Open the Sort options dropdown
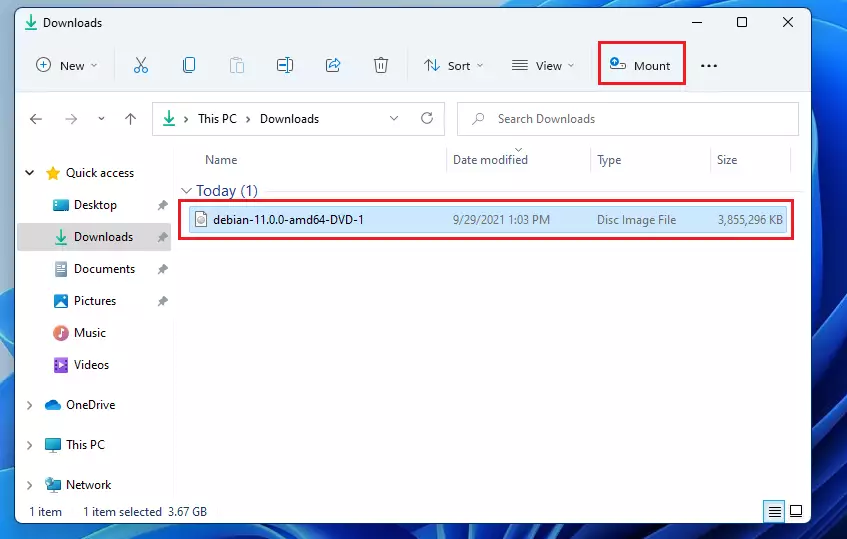This screenshot has width=847, height=539. (453, 65)
